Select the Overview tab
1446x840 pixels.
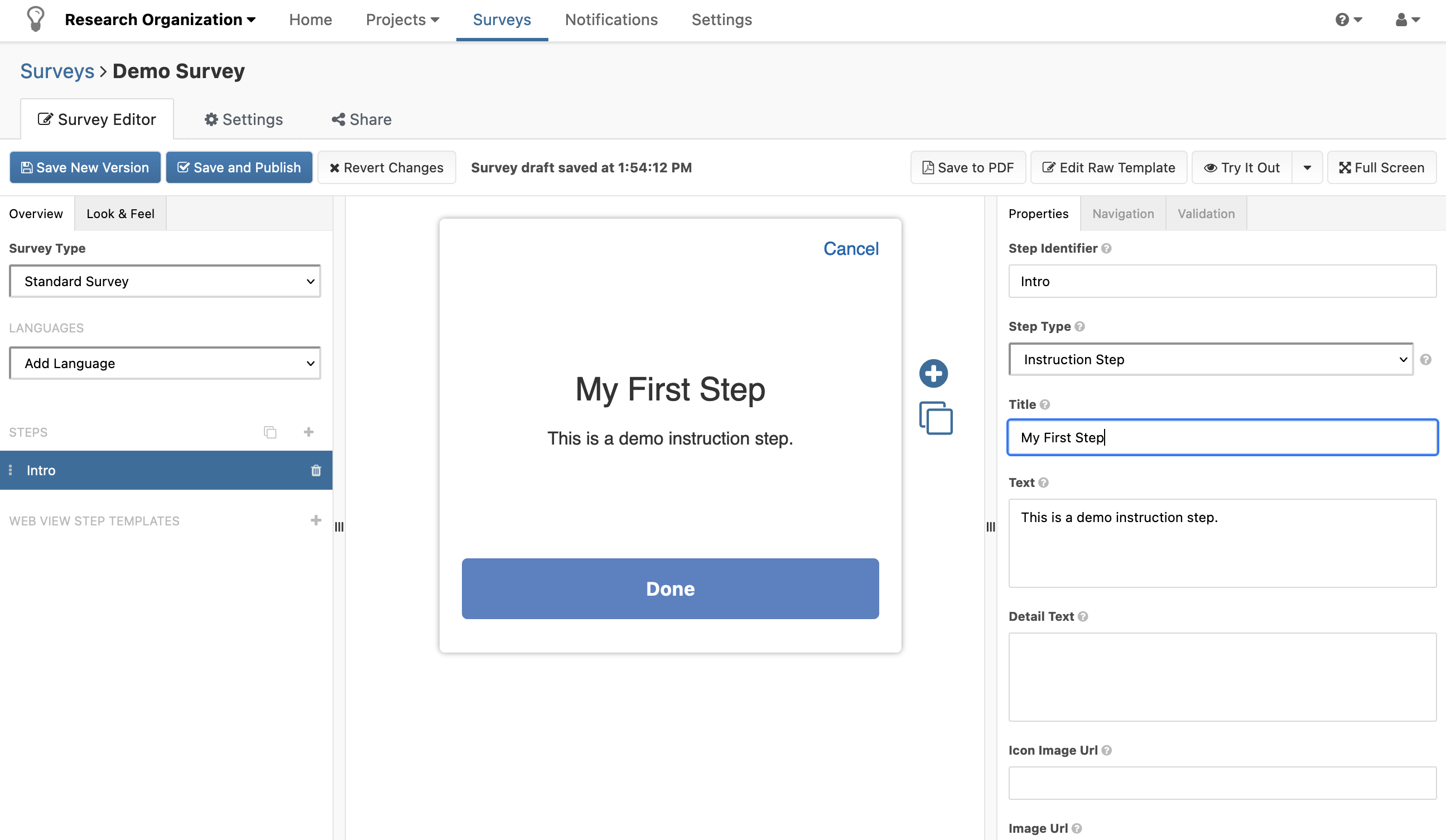(36, 214)
